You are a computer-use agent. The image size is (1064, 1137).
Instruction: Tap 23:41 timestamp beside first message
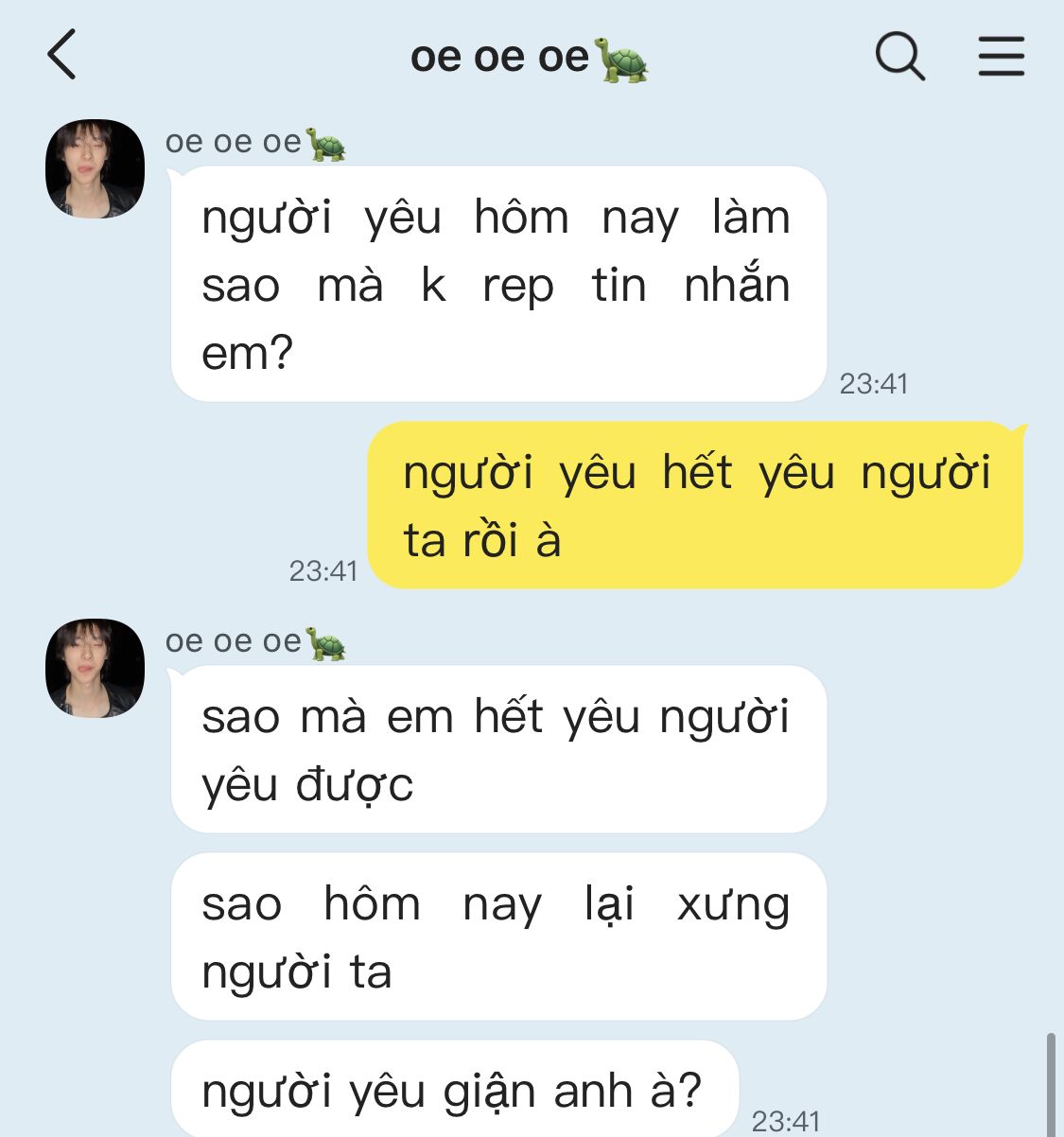[874, 383]
